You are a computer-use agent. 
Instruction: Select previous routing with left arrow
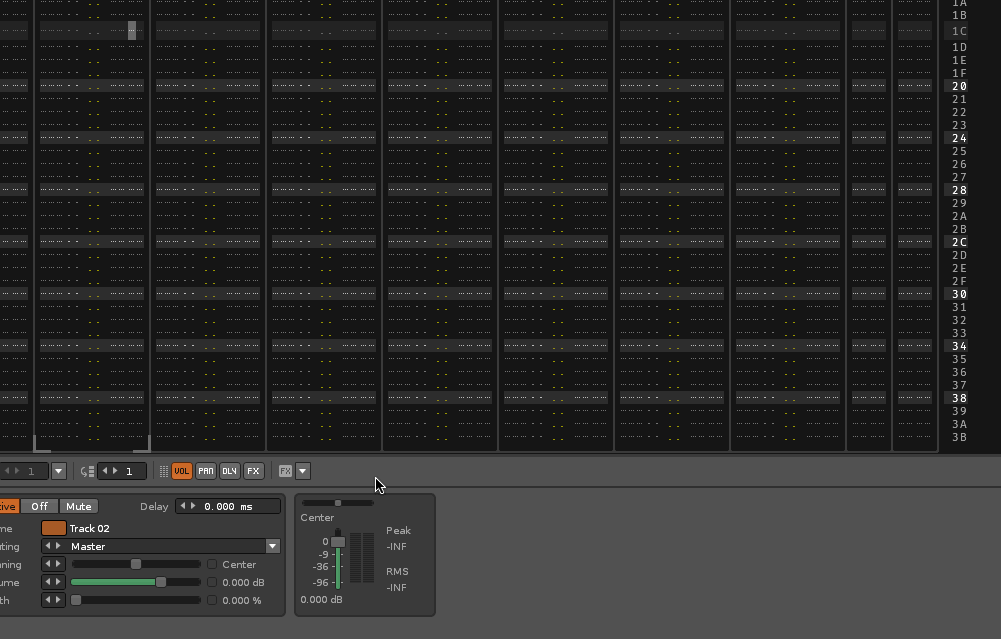click(48, 546)
